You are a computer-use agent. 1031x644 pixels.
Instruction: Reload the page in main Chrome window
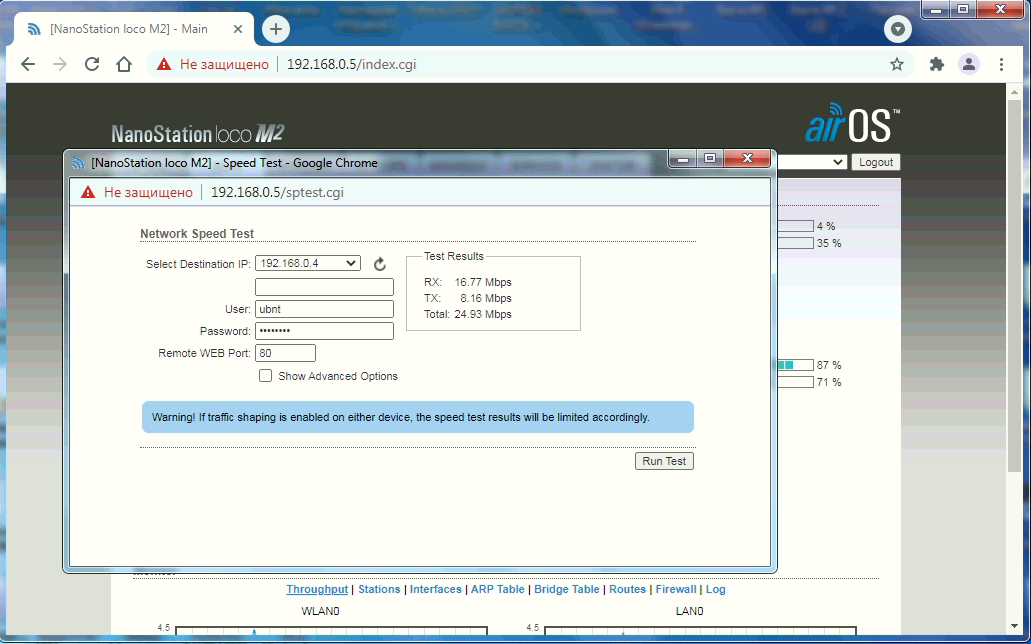(92, 64)
